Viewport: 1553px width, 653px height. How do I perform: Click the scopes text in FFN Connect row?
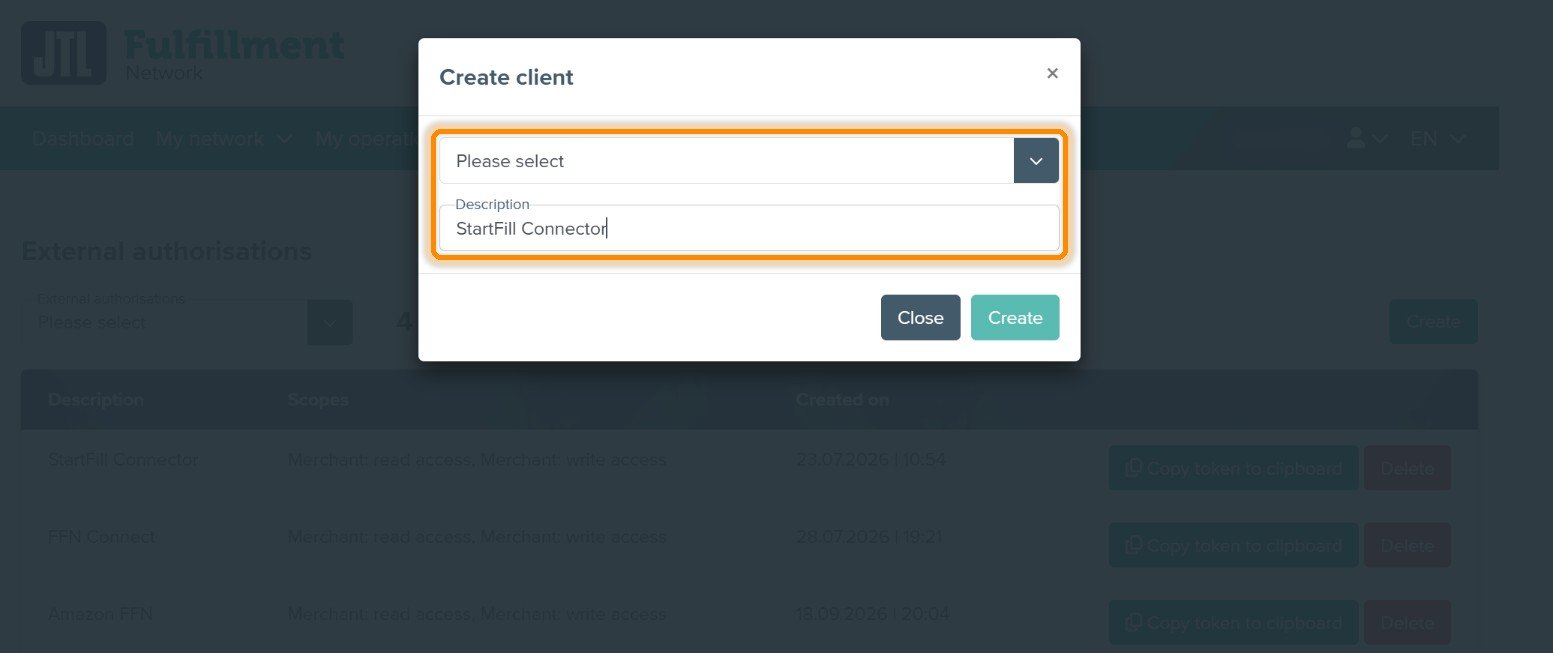coord(476,537)
